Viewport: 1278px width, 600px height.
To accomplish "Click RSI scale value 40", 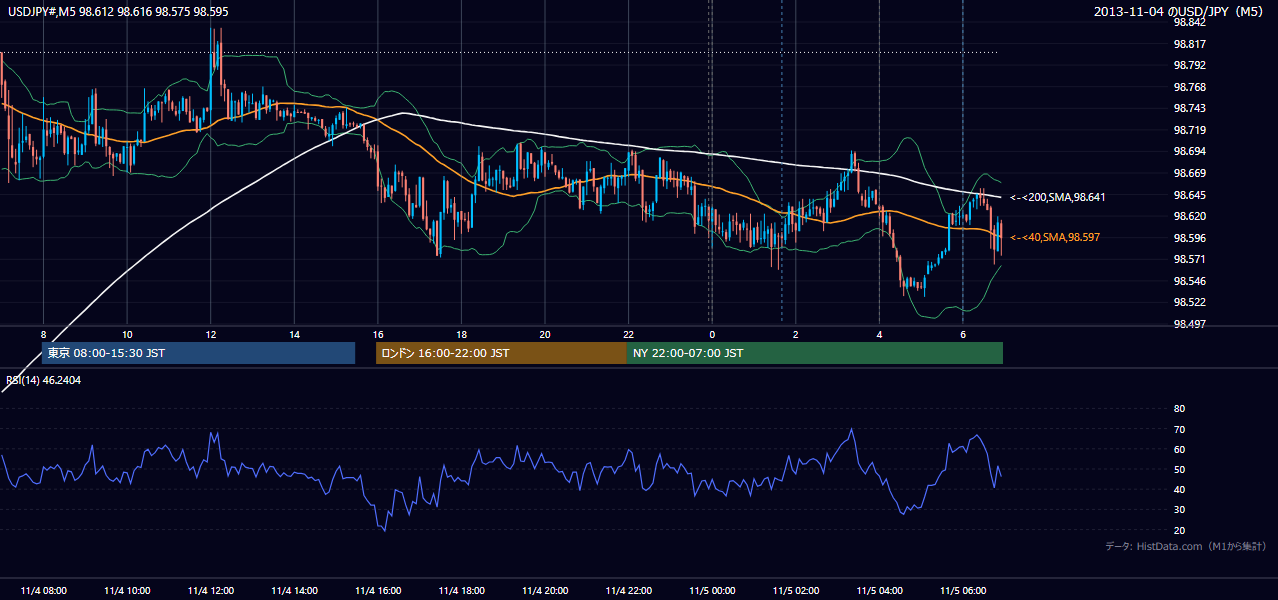I will [1179, 489].
